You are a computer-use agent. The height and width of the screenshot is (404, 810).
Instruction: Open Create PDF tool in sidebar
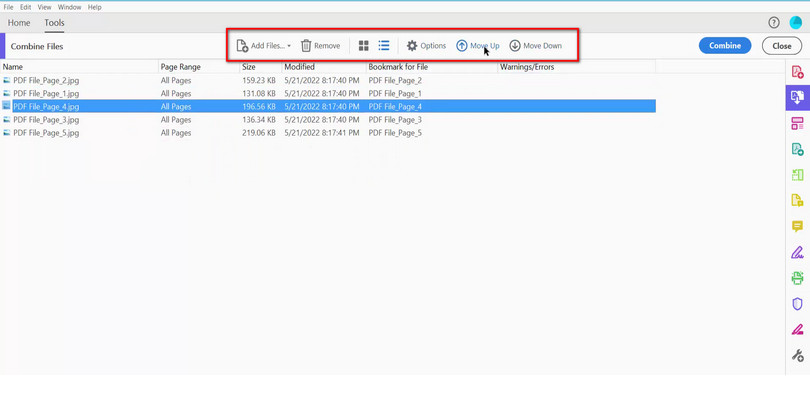click(x=797, y=73)
